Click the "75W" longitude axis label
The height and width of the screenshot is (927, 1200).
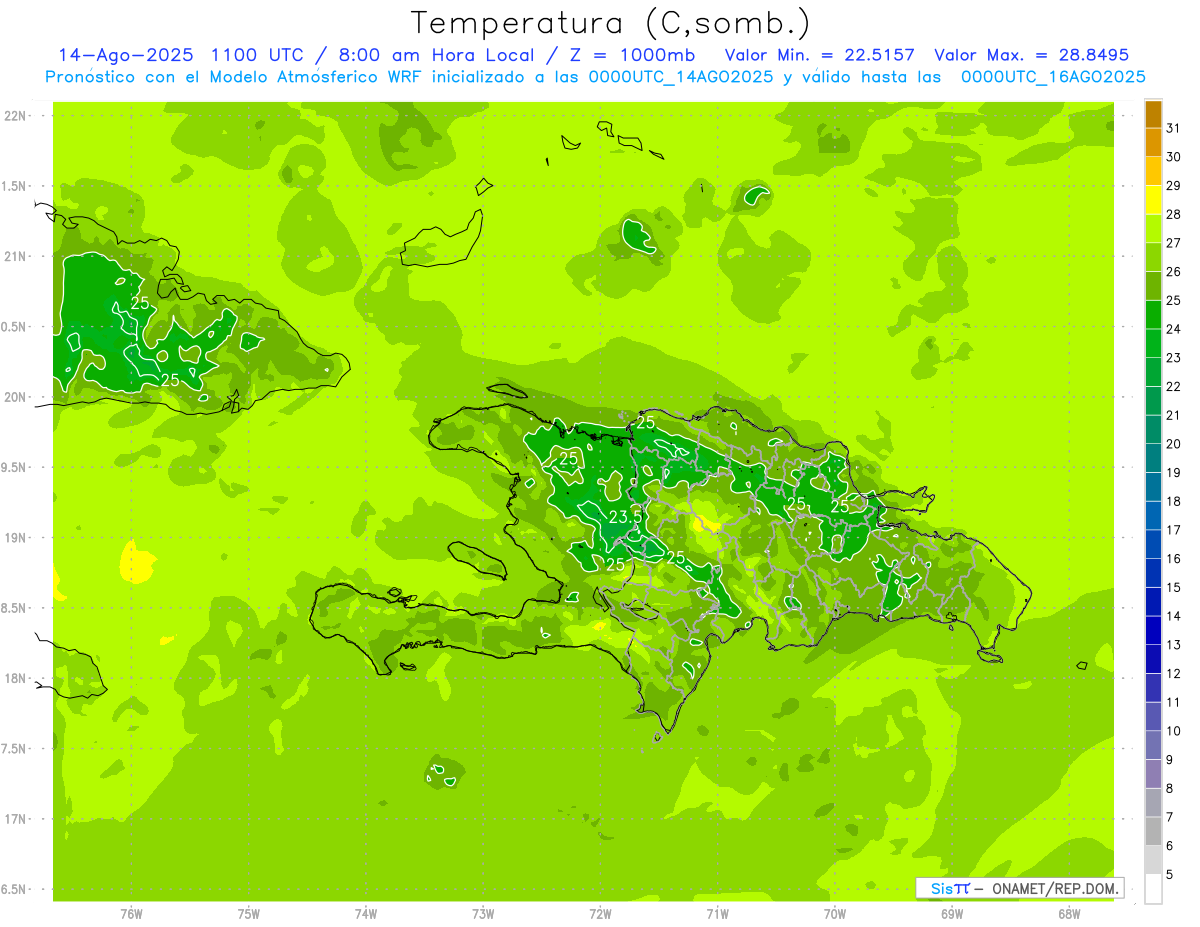(249, 914)
